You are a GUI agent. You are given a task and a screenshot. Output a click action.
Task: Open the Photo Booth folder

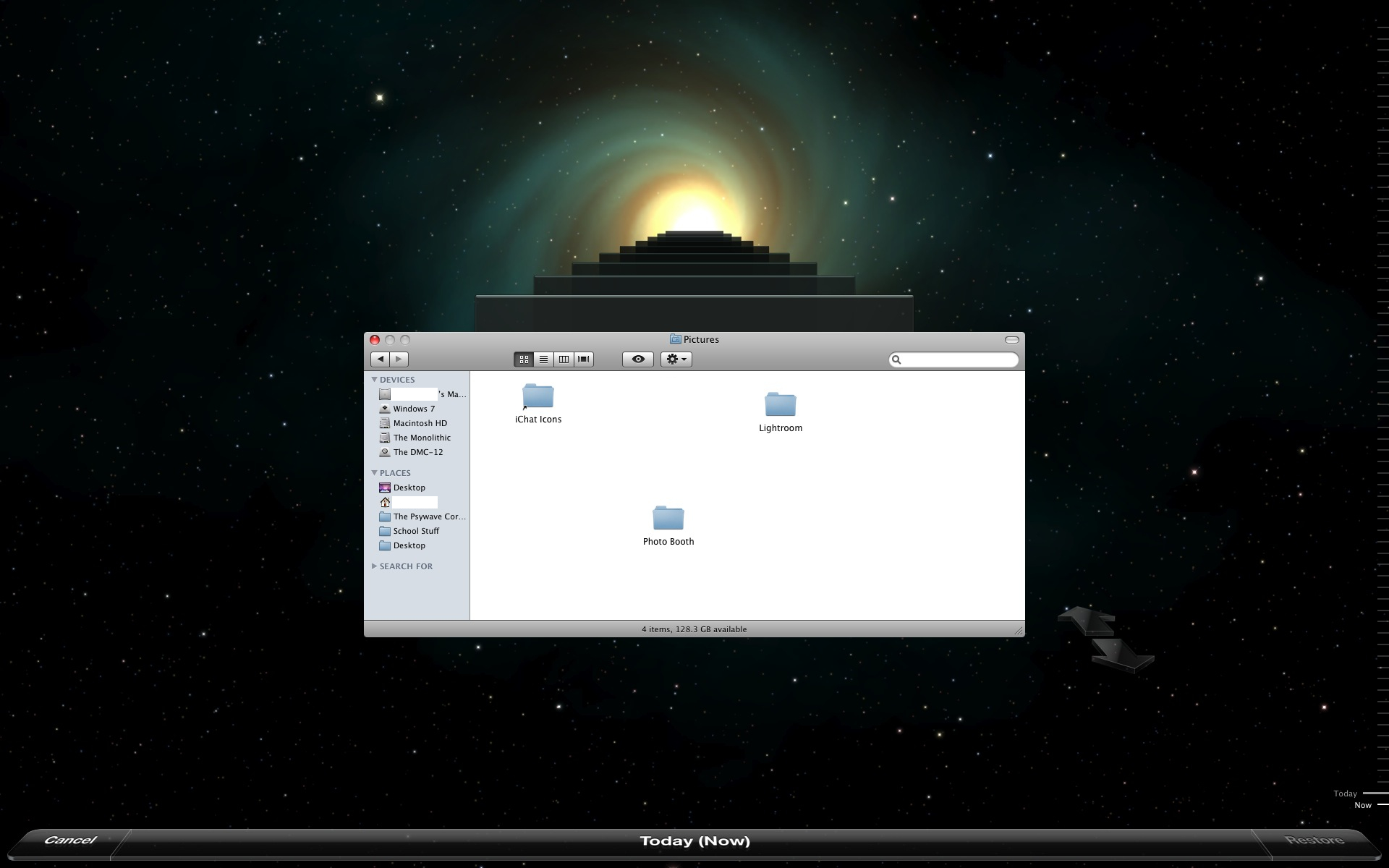click(x=668, y=519)
